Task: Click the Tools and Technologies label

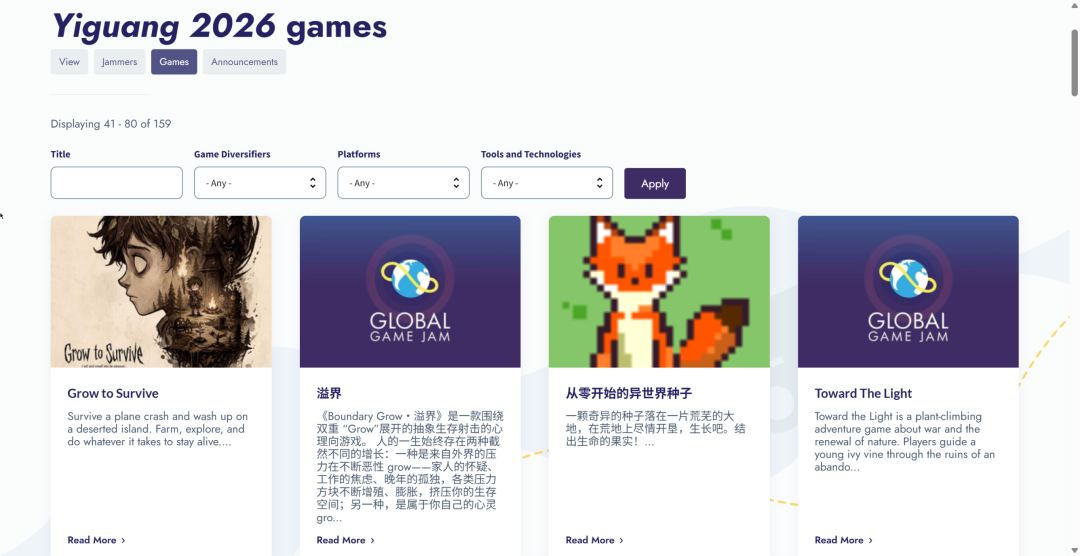Action: pos(531,154)
